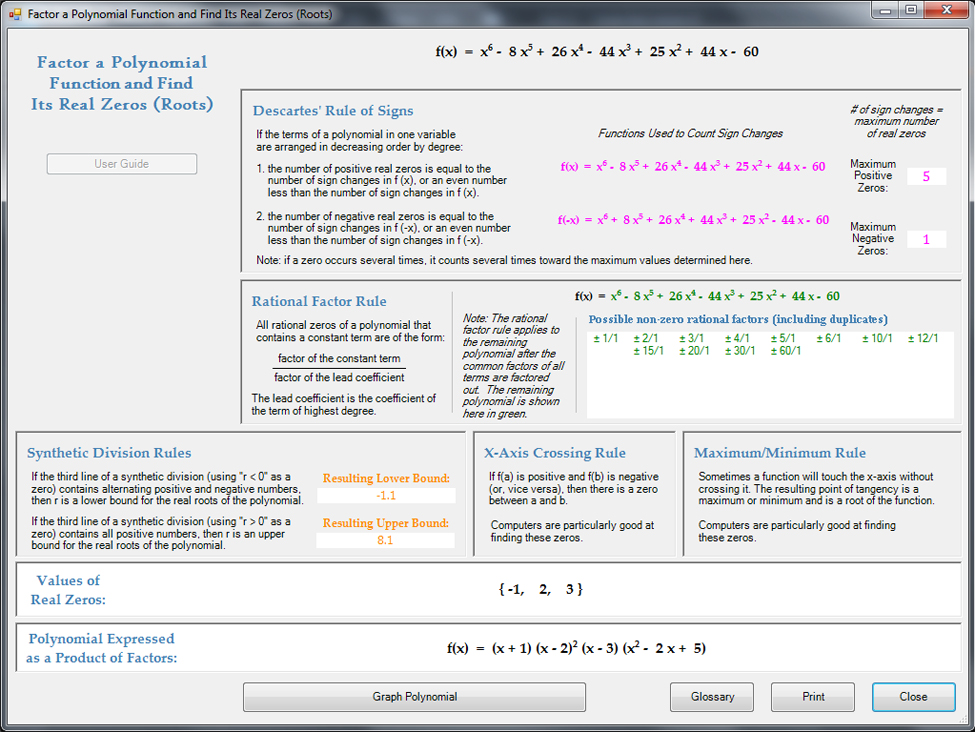975x732 pixels.
Task: Select the Maximum Negative Zeros value box
Action: tap(926, 240)
